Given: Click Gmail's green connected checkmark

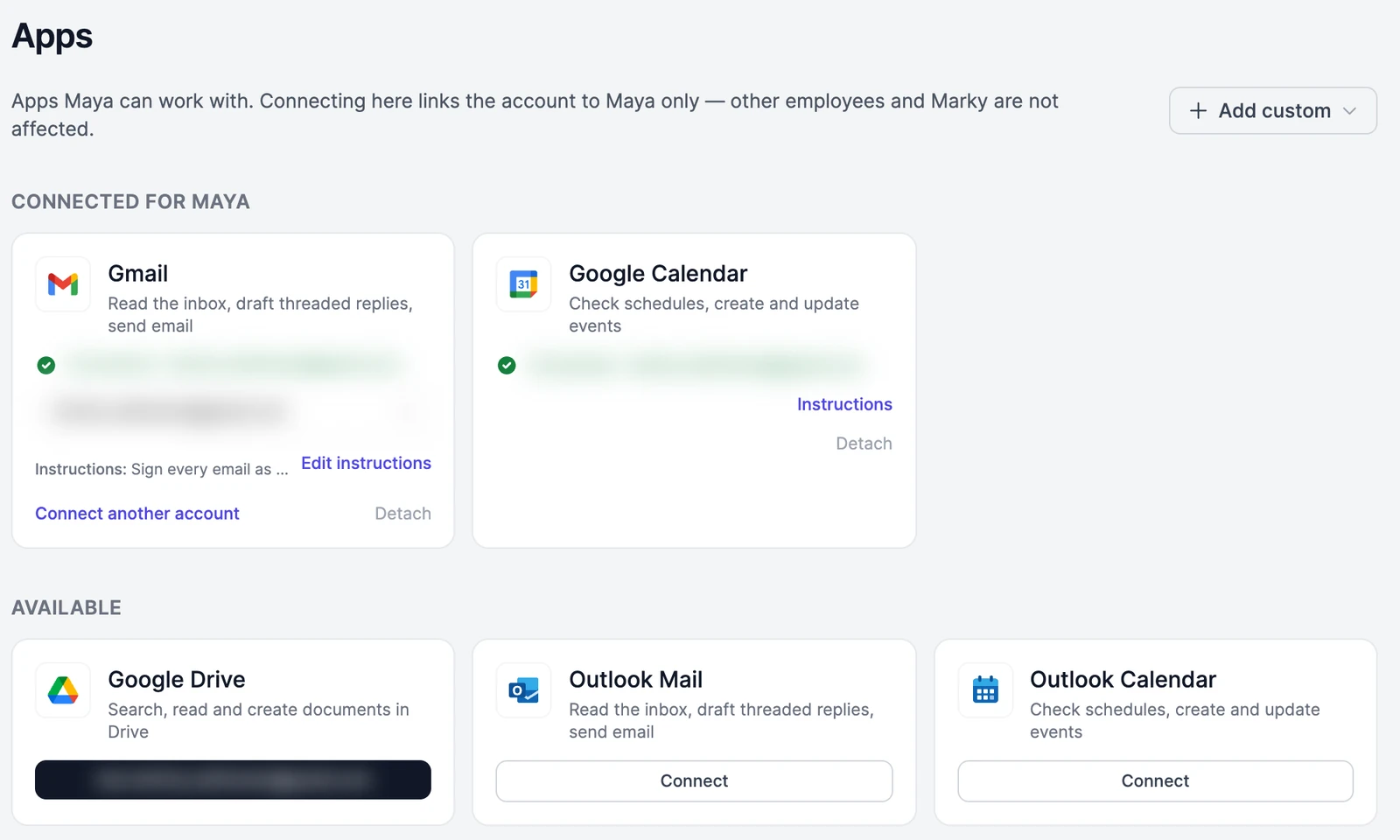Looking at the screenshot, I should 46,365.
